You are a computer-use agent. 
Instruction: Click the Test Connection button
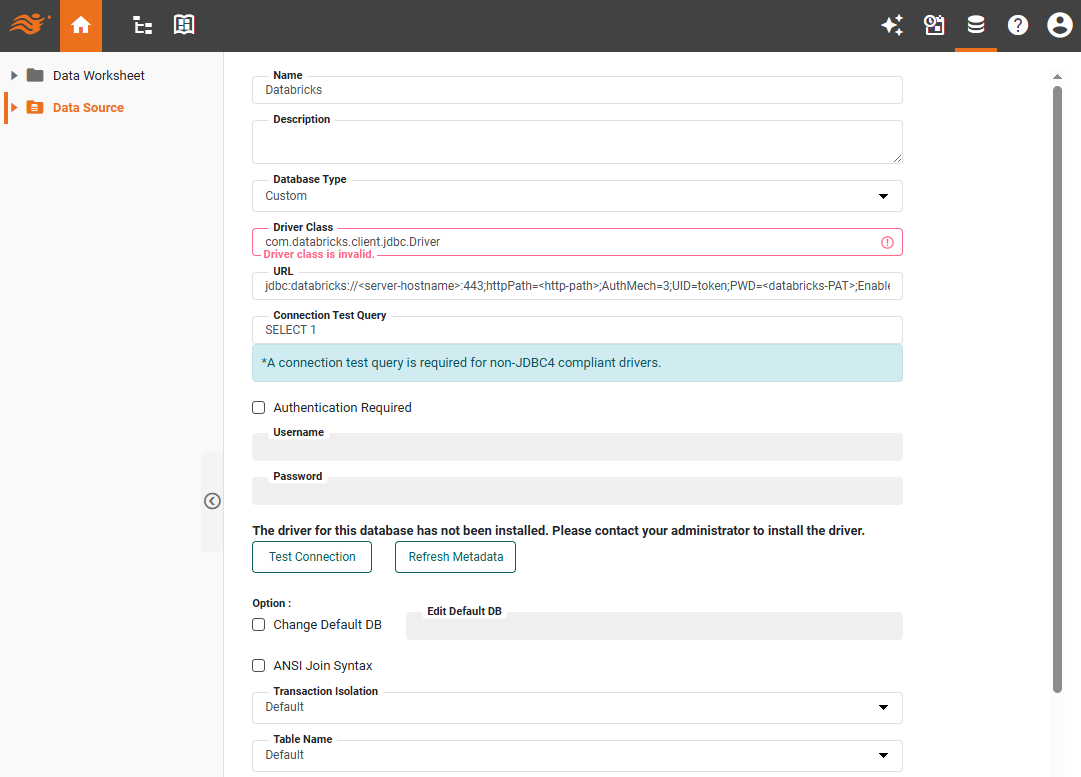(x=311, y=557)
